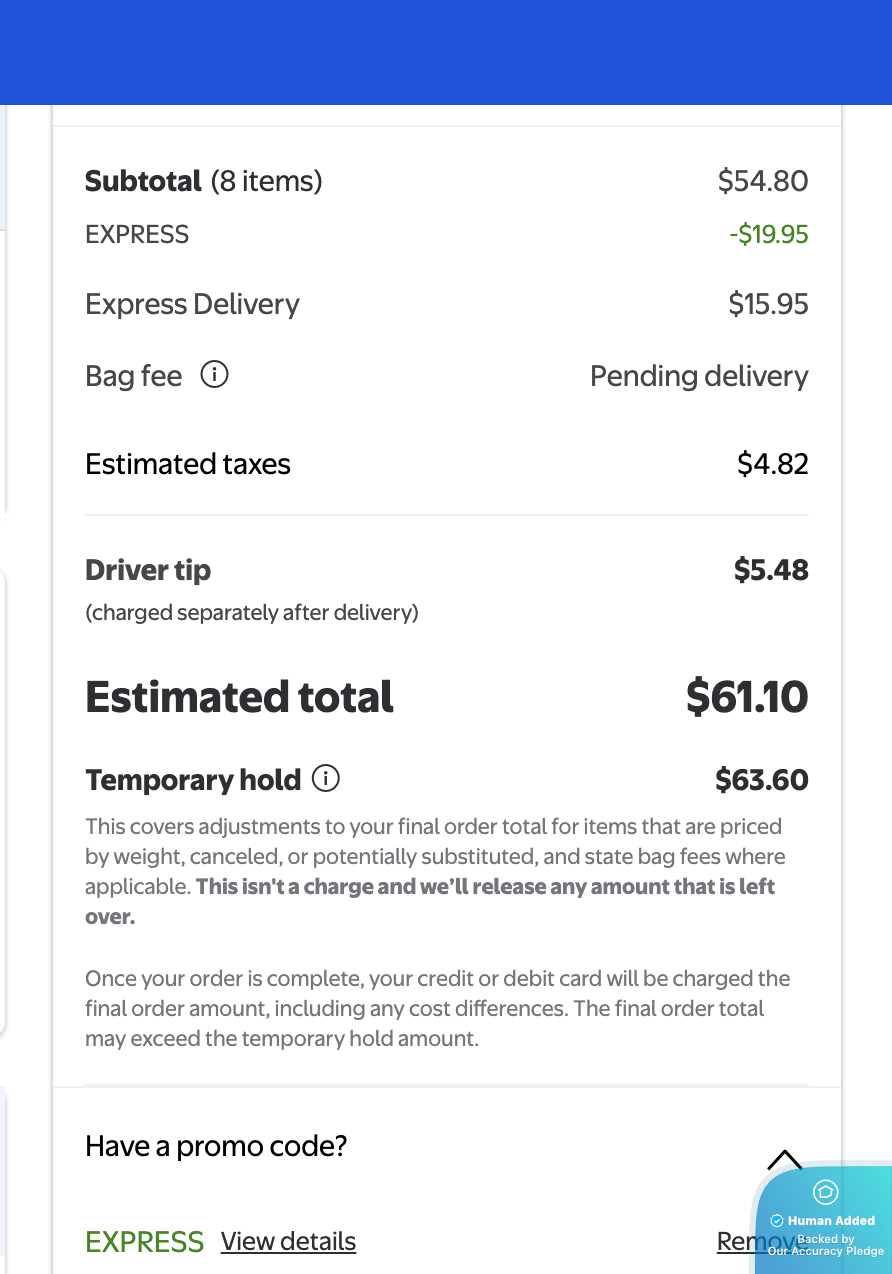
Task: Click the blue header banner
Action: coord(446,52)
